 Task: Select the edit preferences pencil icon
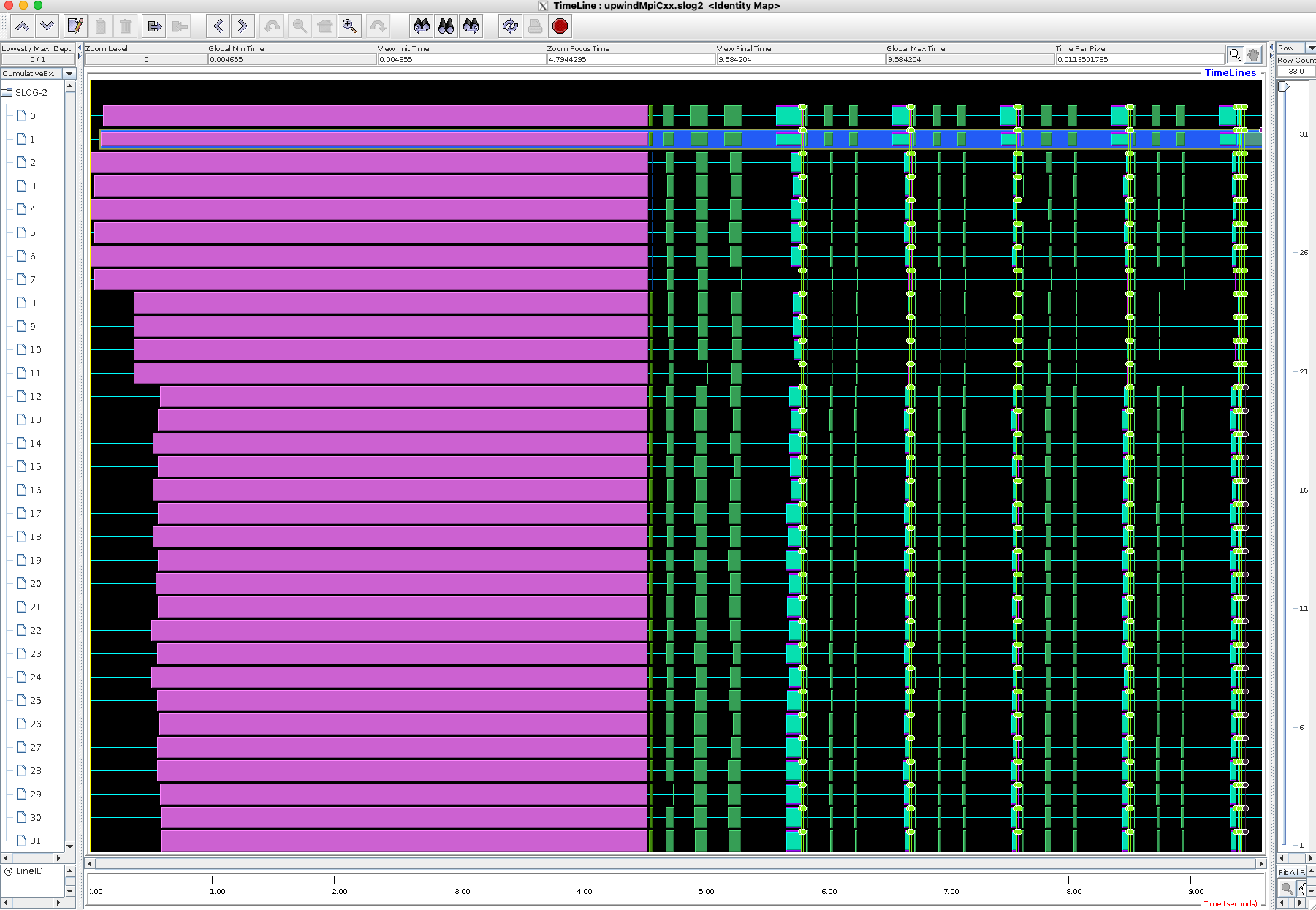coord(75,26)
